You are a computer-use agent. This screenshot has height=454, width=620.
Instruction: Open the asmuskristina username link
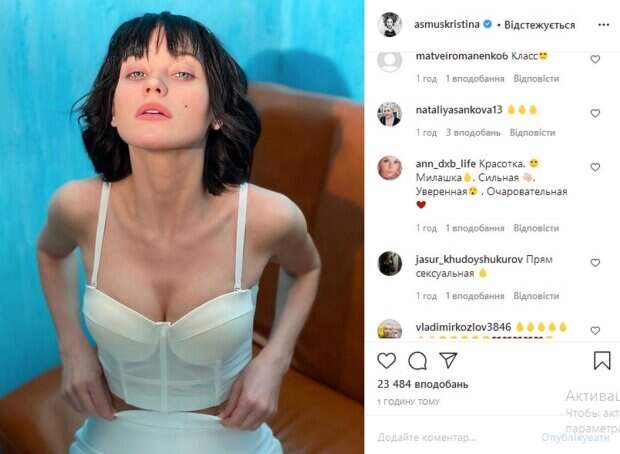447,25
